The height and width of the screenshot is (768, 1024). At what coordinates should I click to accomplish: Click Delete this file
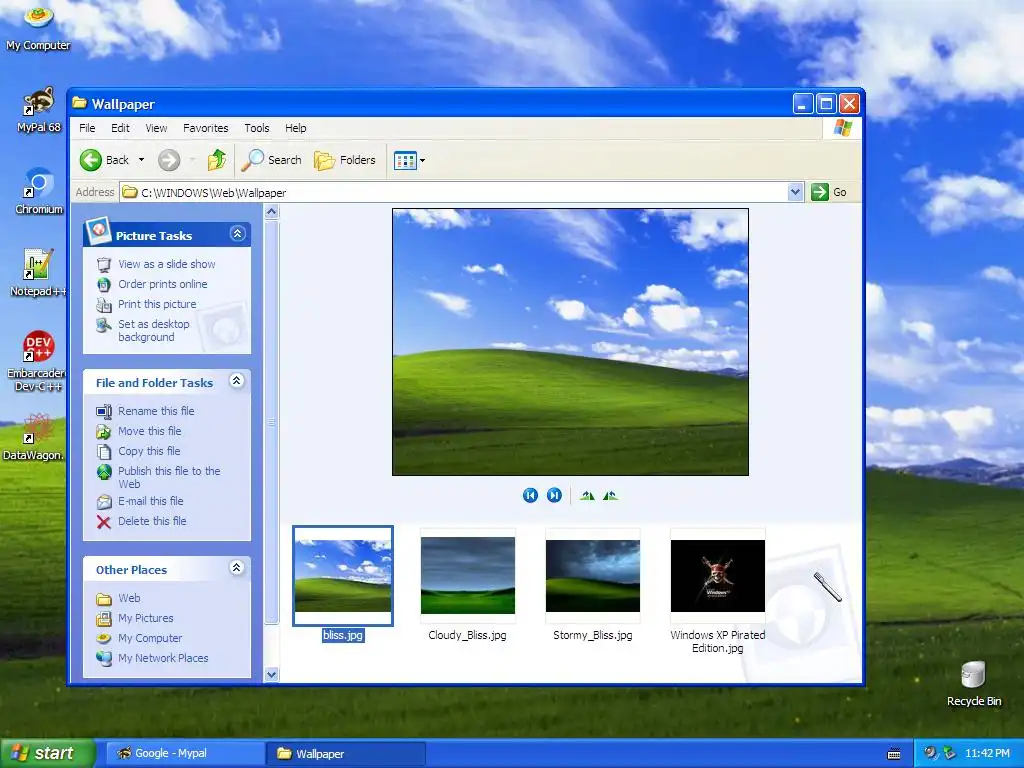pos(152,521)
